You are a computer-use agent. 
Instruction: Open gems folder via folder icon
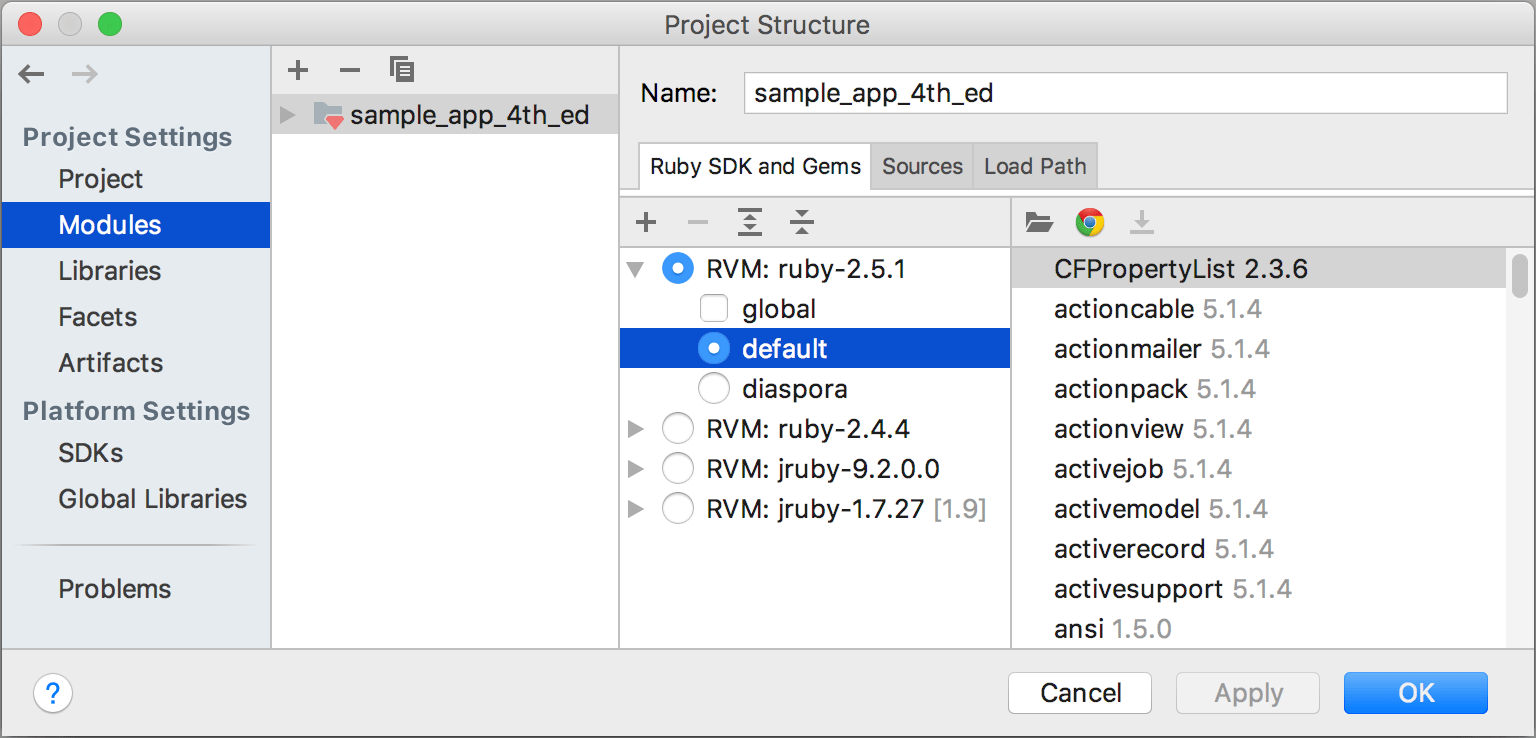coord(1038,222)
